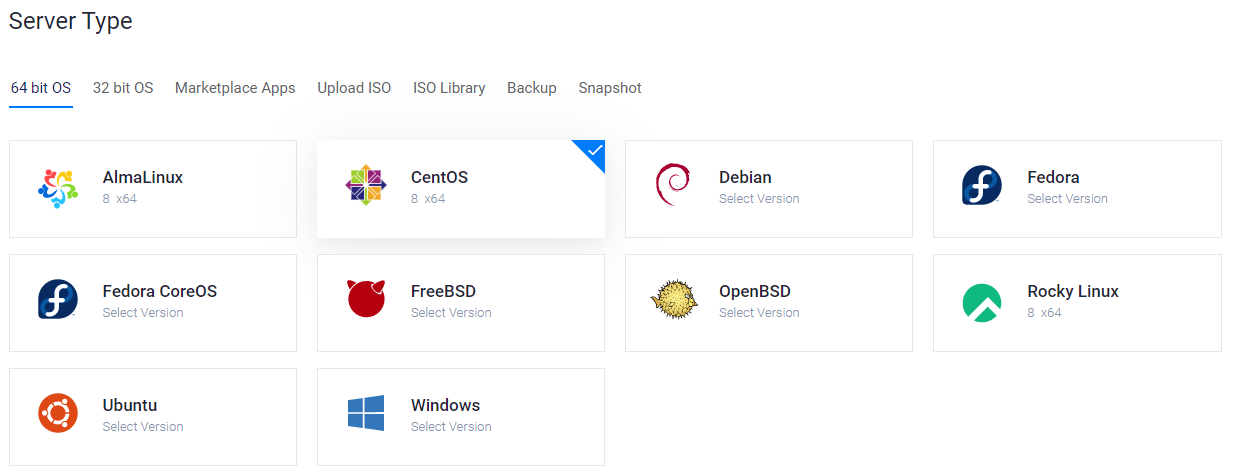This screenshot has width=1233, height=476.
Task: Open Debian's Select Version dropdown
Action: [759, 199]
